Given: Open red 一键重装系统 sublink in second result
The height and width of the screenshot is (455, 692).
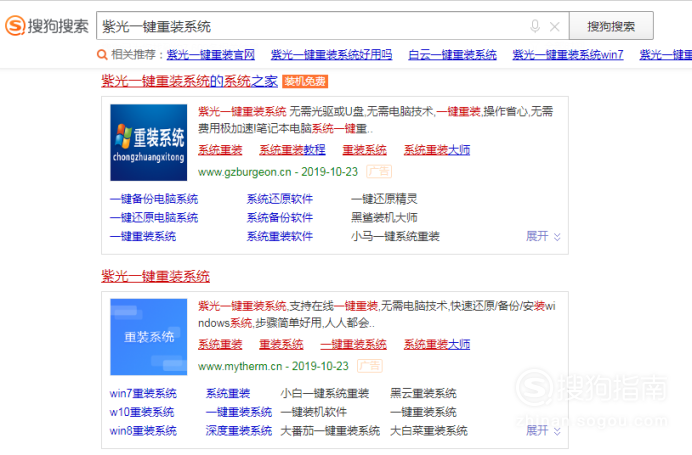Looking at the screenshot, I should coord(354,344).
